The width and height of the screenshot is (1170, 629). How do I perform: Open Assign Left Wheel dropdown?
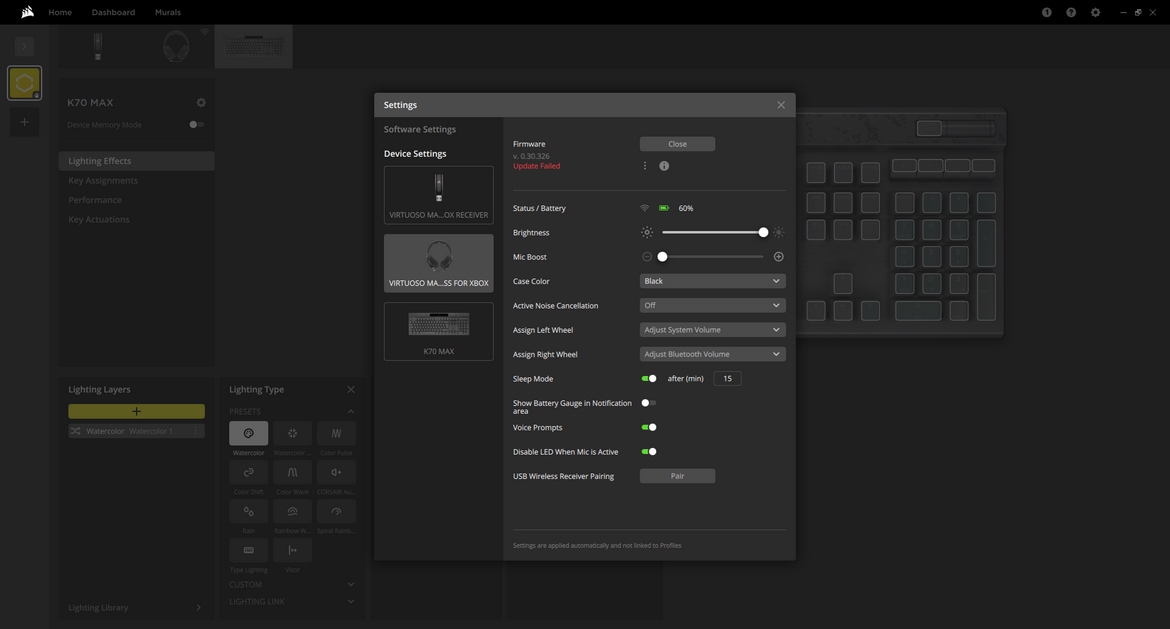pyautogui.click(x=713, y=330)
